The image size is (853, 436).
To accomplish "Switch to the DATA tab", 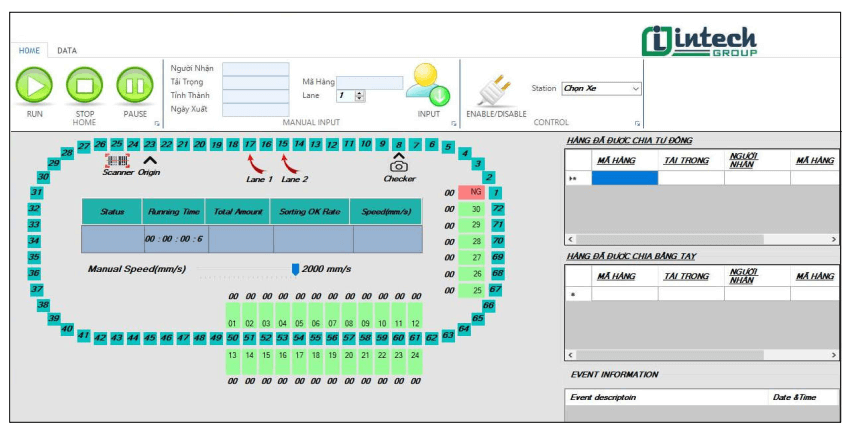I will pos(67,50).
